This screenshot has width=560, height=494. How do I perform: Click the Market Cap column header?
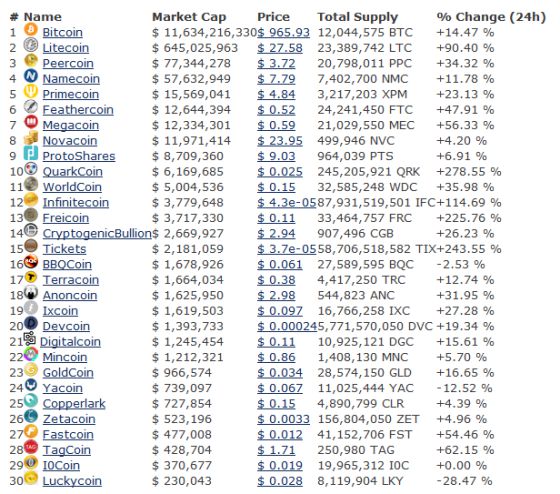pyautogui.click(x=189, y=17)
